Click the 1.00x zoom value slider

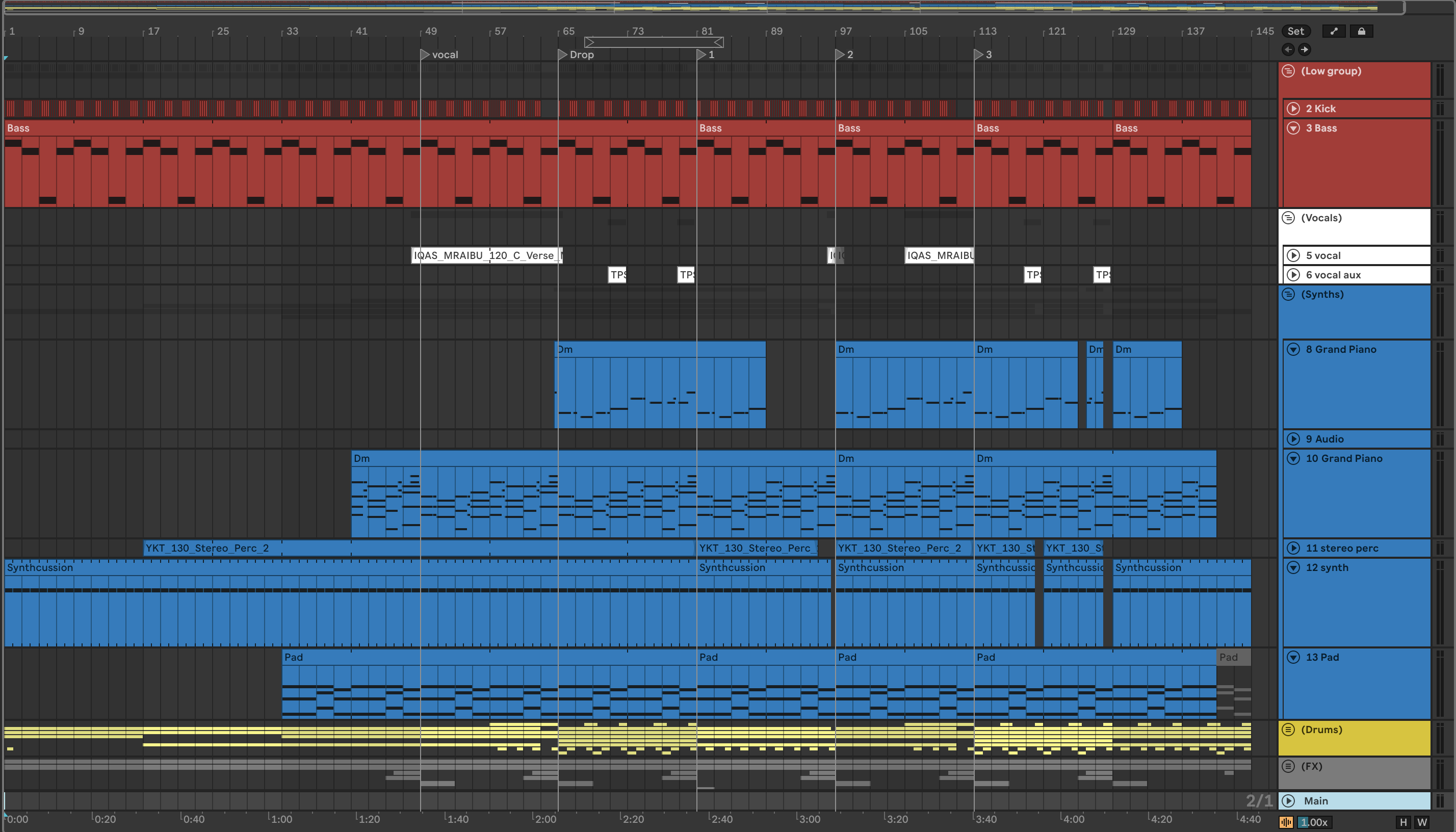tap(1314, 822)
